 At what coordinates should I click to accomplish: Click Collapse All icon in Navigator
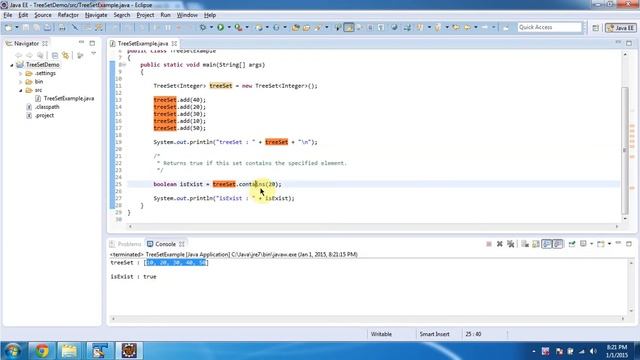coord(55,55)
